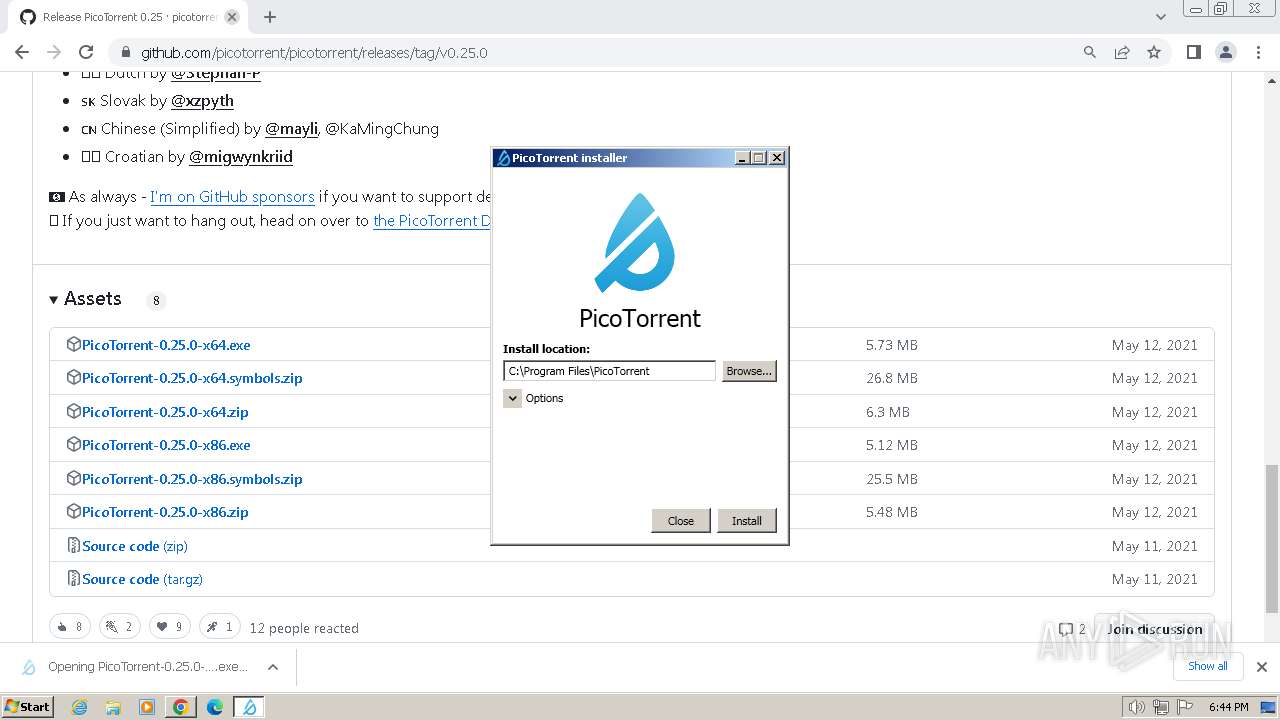The height and width of the screenshot is (720, 1280).
Task: Click the browser Back arrow
Action: click(22, 52)
